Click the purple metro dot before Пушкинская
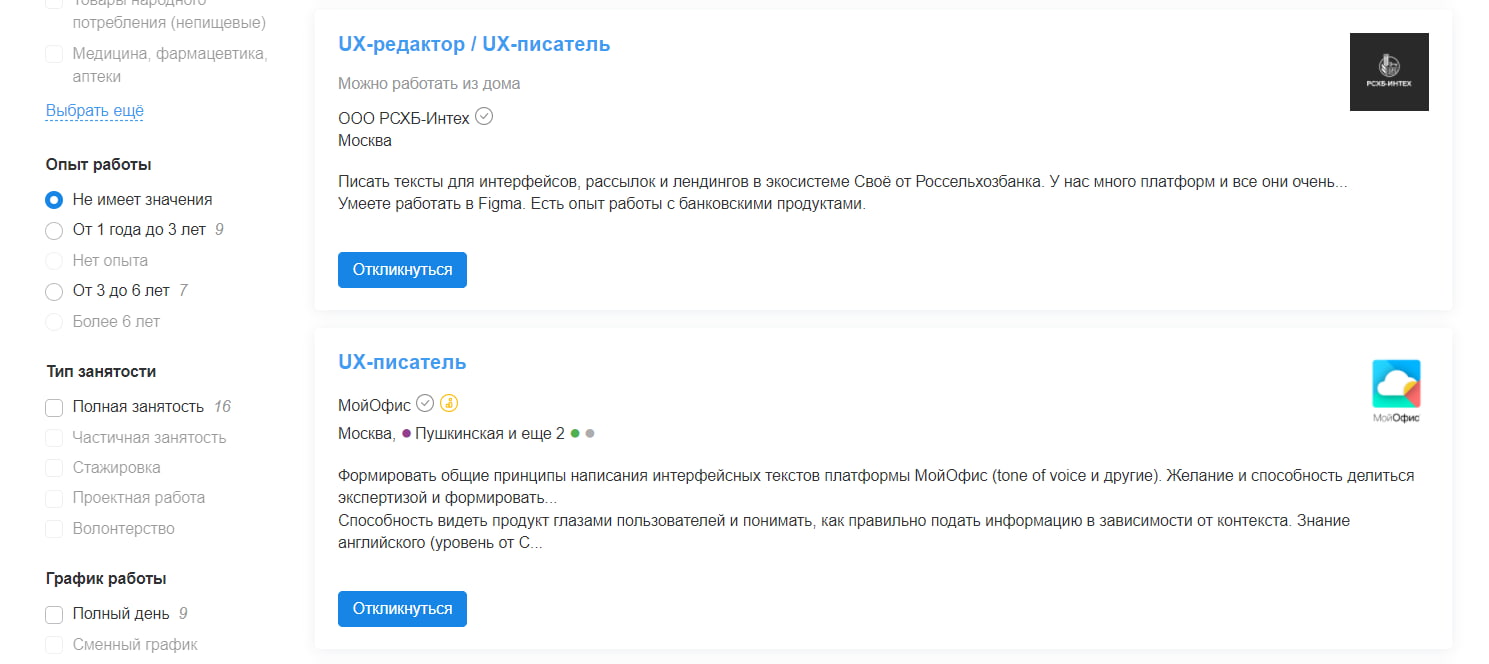 (405, 433)
